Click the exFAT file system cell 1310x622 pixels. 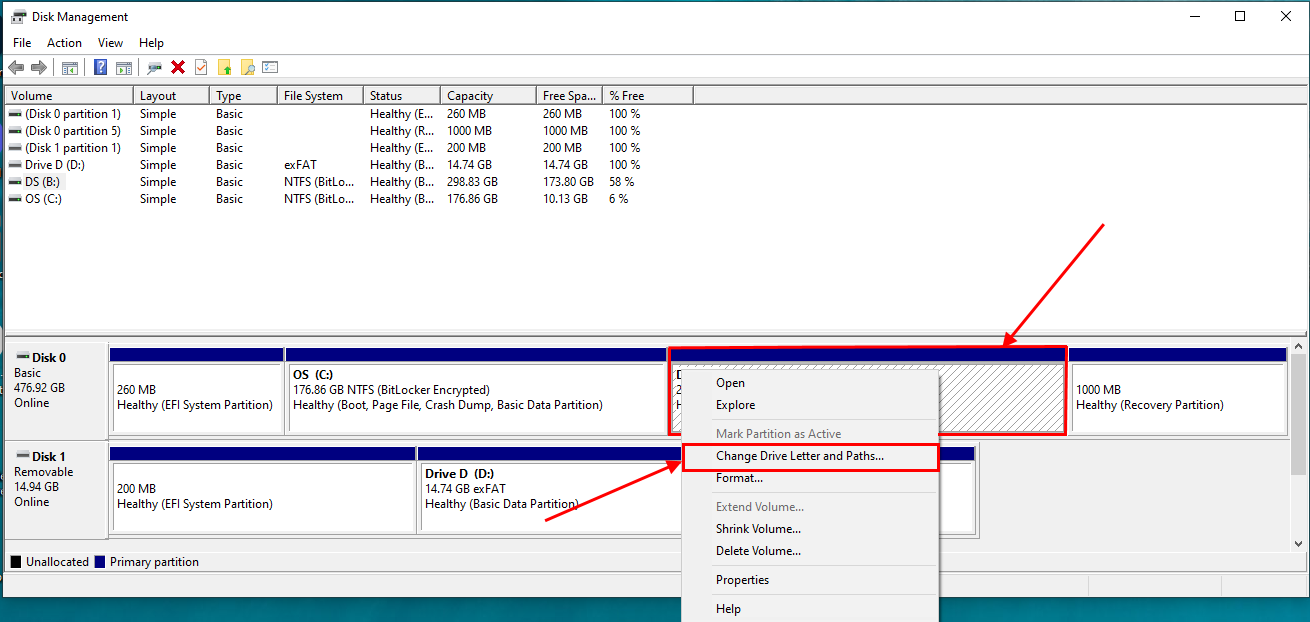click(301, 165)
